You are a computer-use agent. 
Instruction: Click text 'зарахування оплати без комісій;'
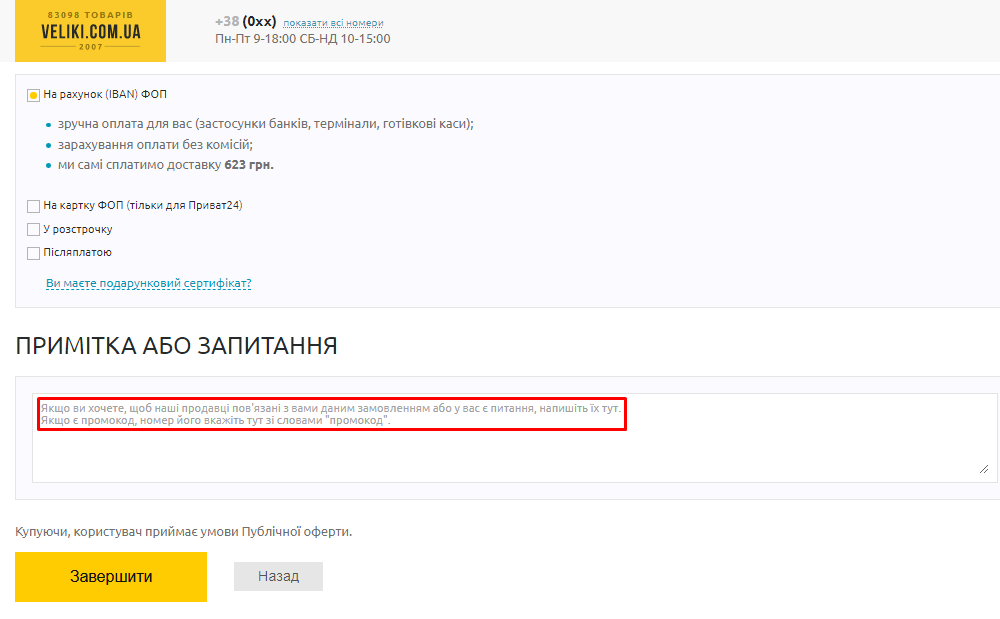point(156,145)
